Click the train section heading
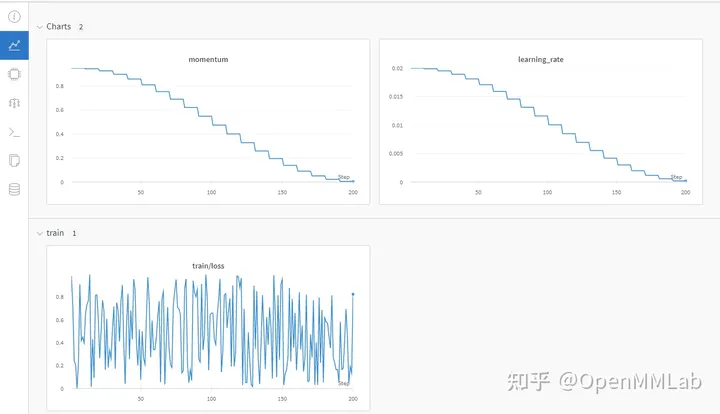Viewport: 720px width, 414px height. pos(55,233)
